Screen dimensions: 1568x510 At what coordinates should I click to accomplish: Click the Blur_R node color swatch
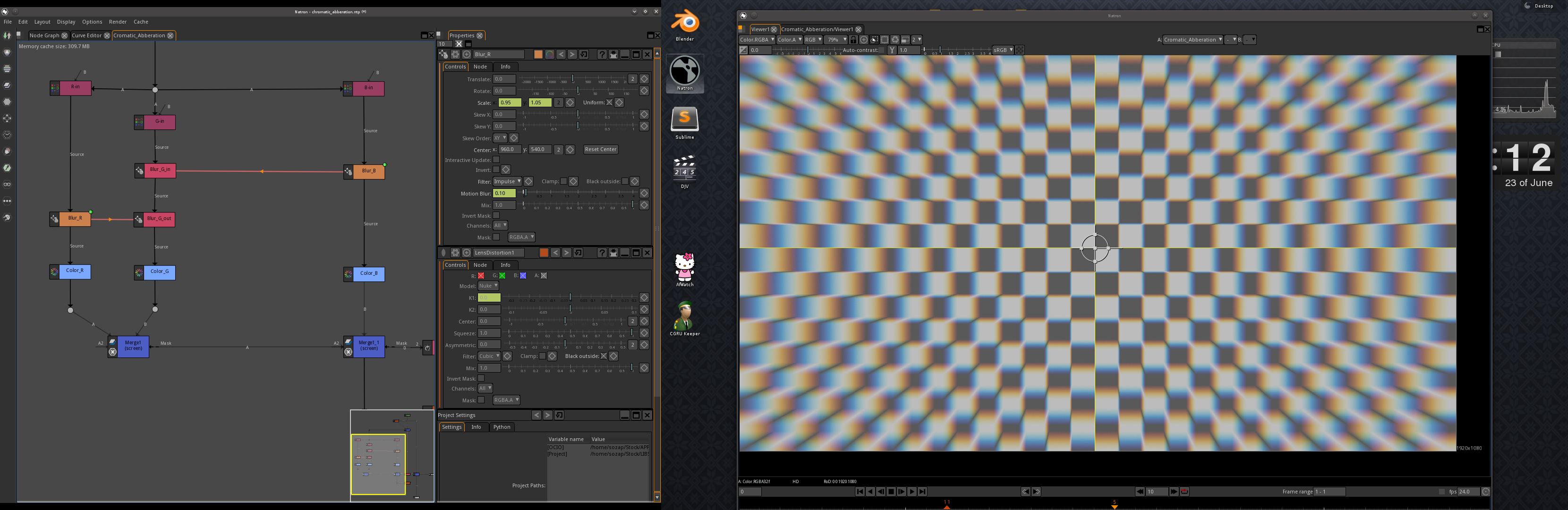click(539, 54)
